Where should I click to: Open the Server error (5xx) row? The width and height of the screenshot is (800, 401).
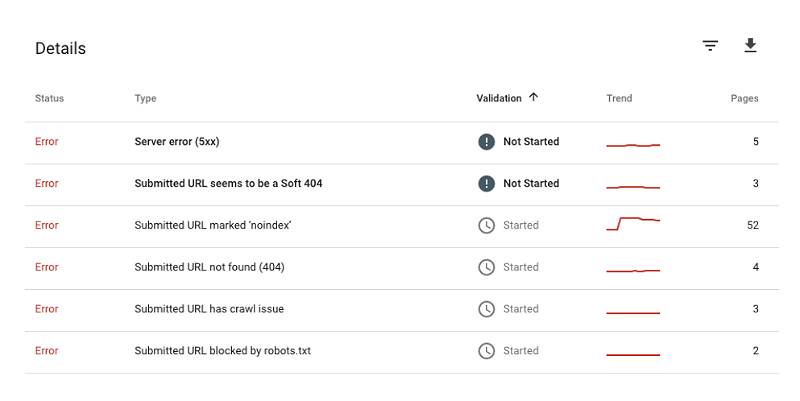[402, 142]
